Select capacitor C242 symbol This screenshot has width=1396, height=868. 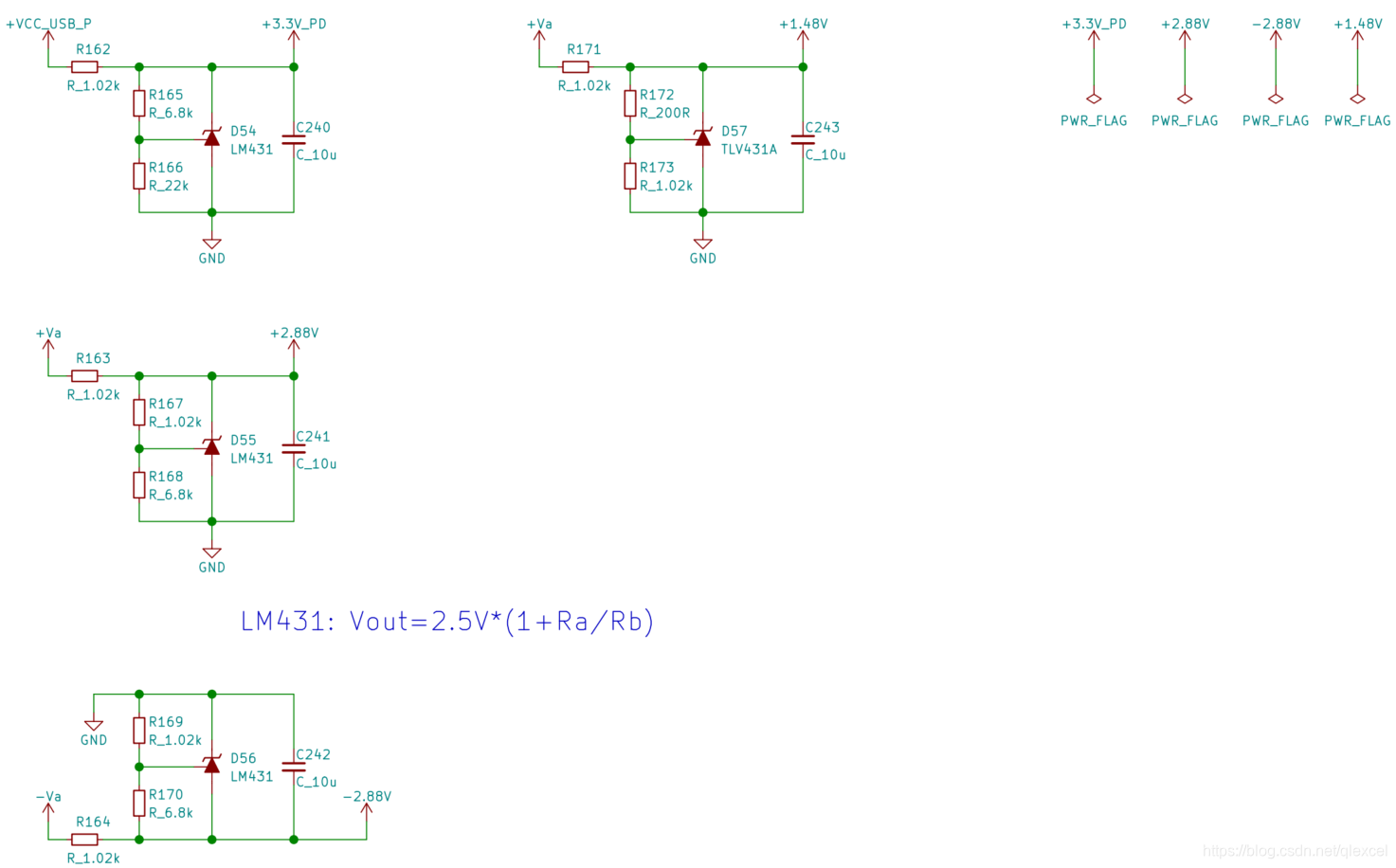tap(294, 768)
